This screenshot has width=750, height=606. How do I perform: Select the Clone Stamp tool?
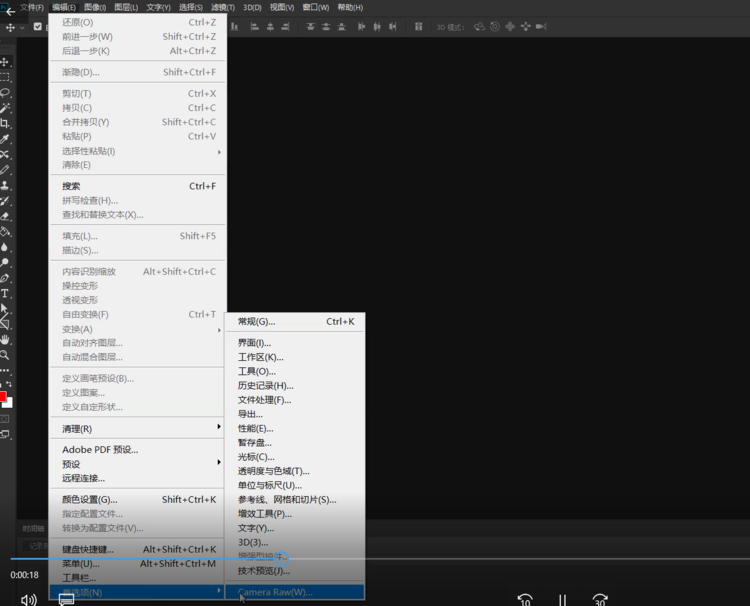(x=5, y=186)
